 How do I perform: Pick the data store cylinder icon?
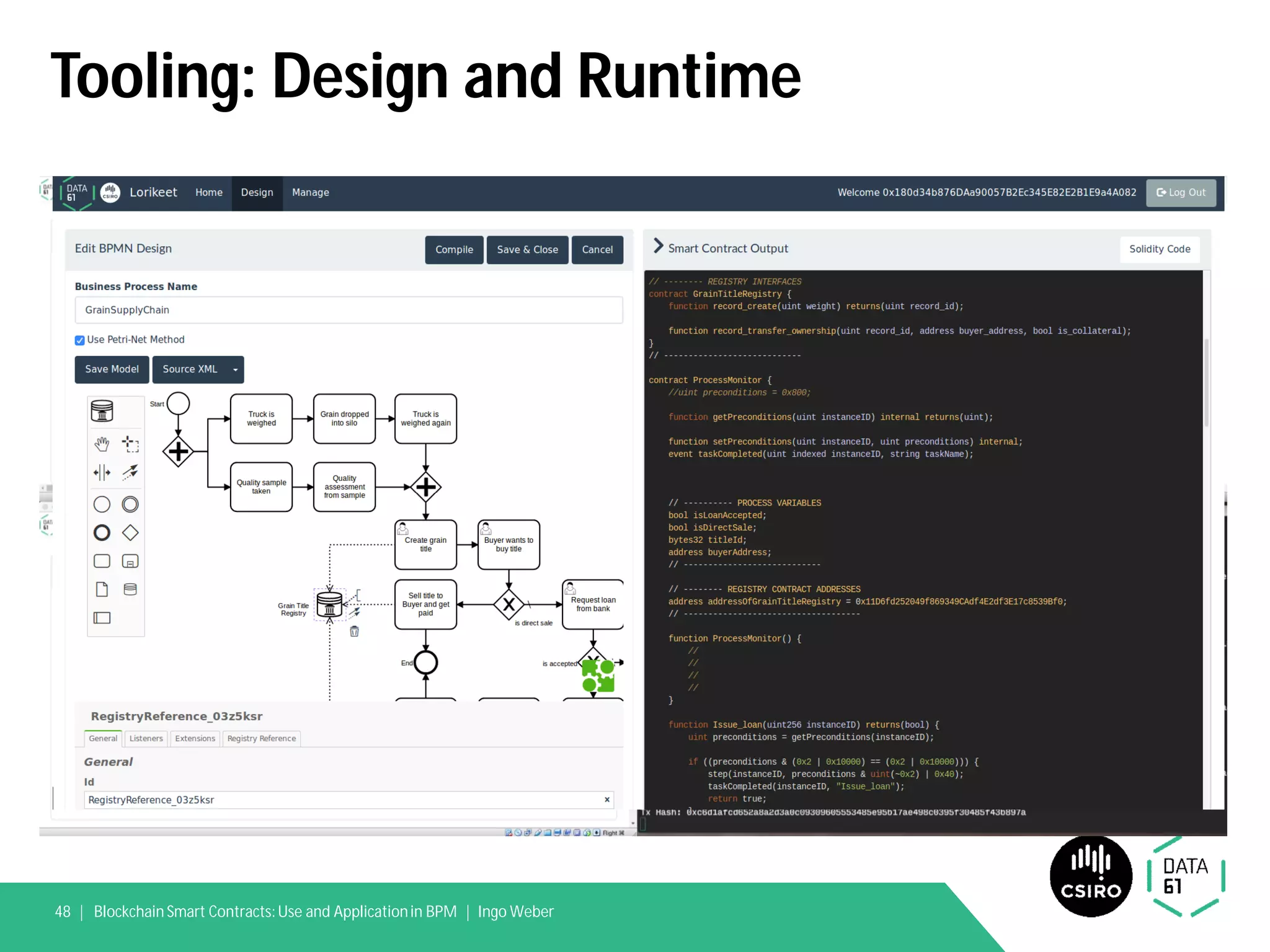[x=130, y=589]
